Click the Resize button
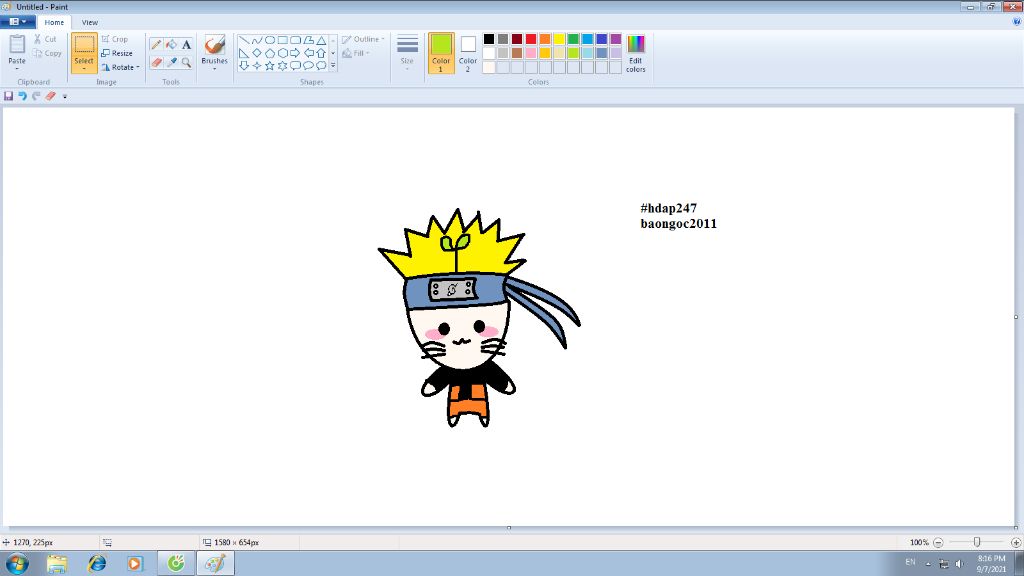The height and width of the screenshot is (576, 1024). point(117,54)
